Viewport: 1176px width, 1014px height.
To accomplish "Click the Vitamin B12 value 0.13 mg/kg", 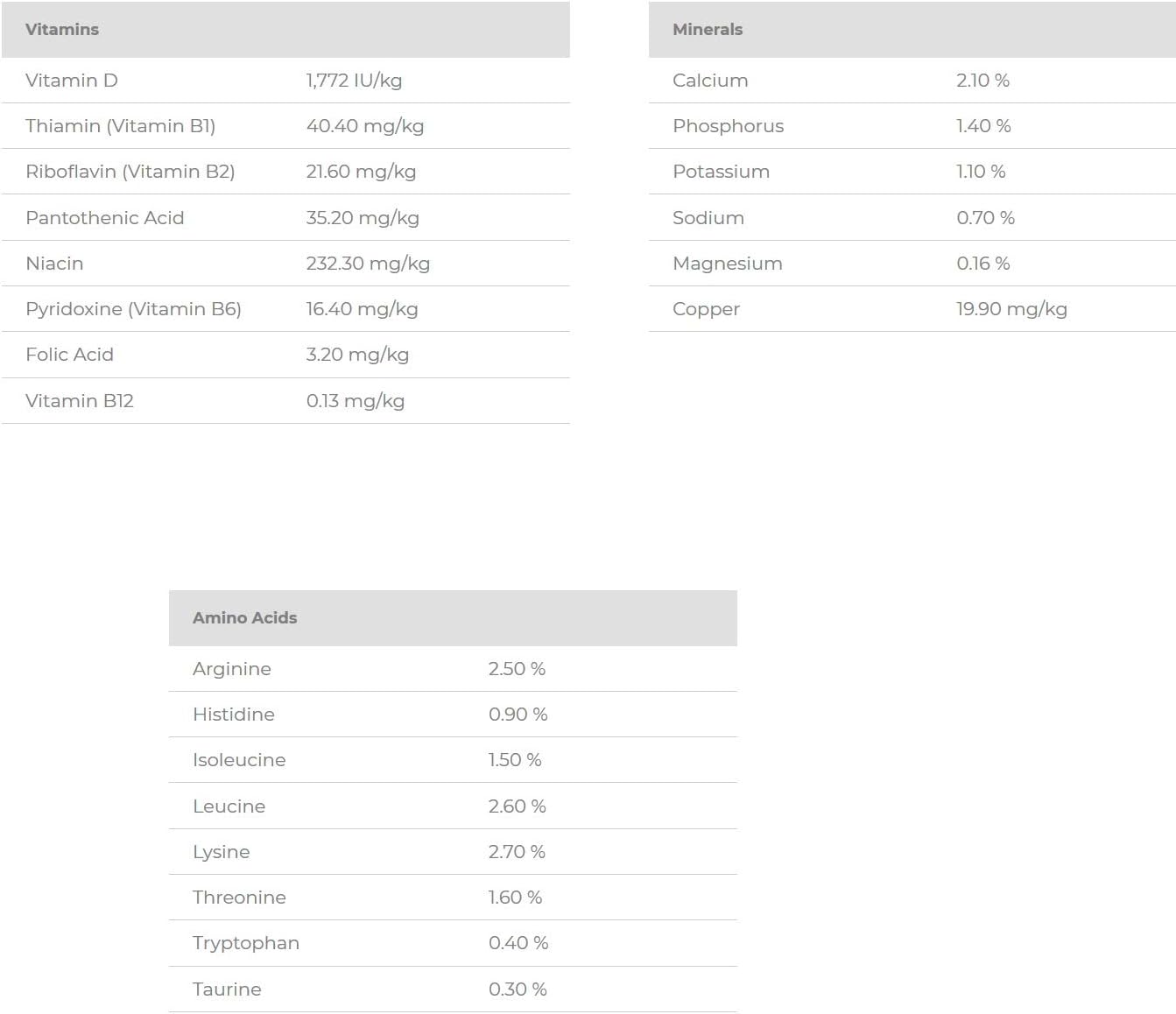I will point(356,401).
